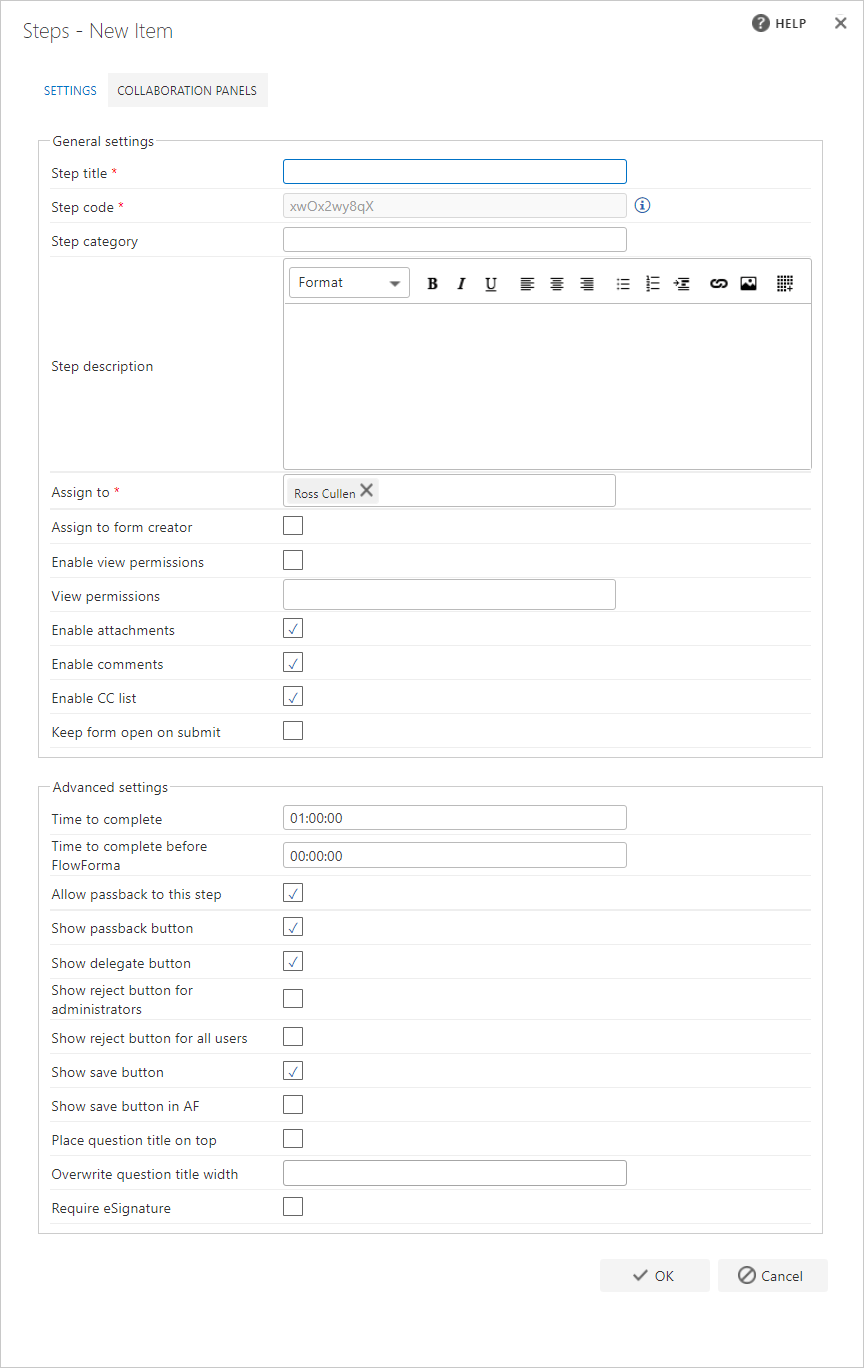
Task: Uncheck Enable comments
Action: tap(293, 662)
